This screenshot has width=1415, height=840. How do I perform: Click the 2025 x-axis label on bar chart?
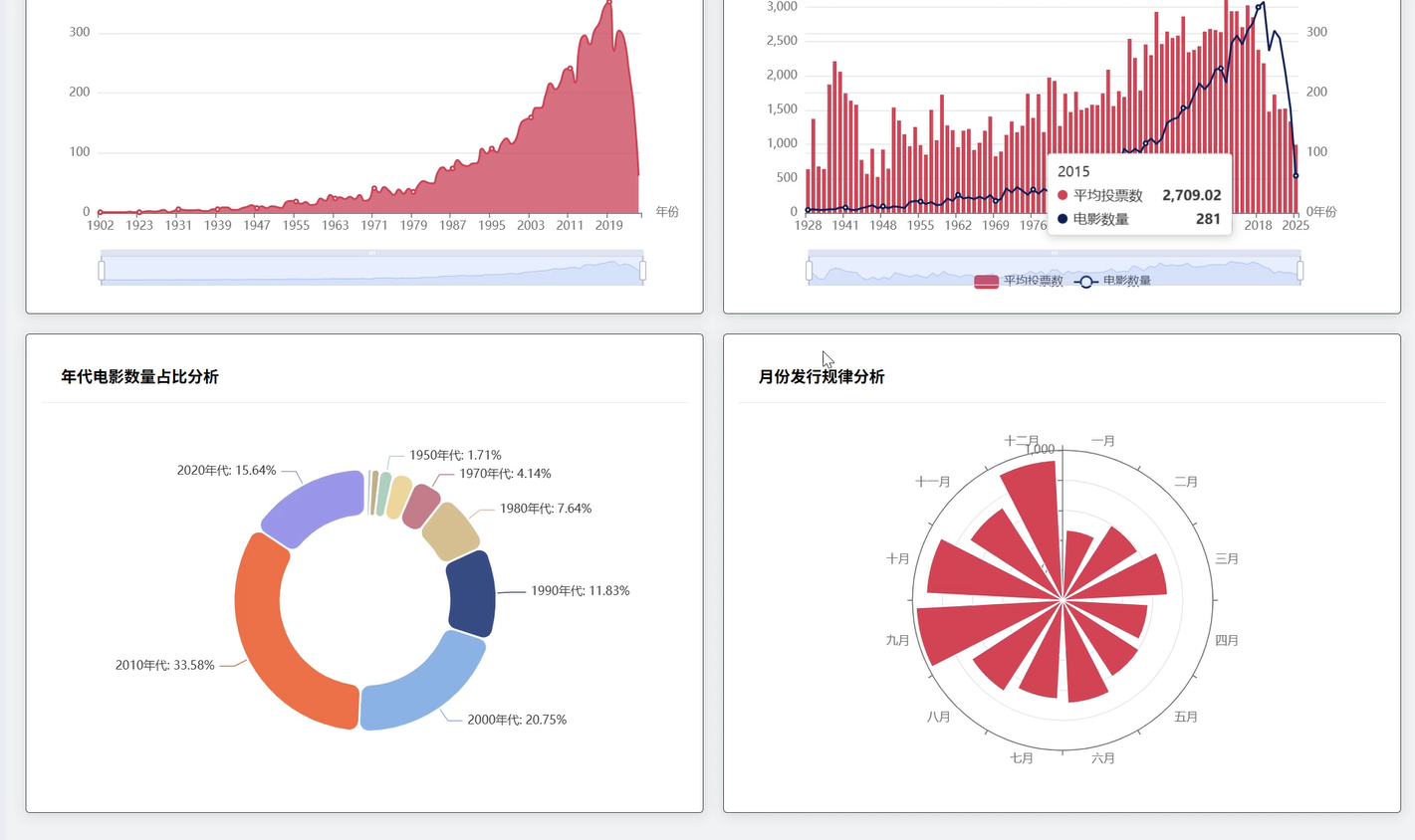(1296, 226)
